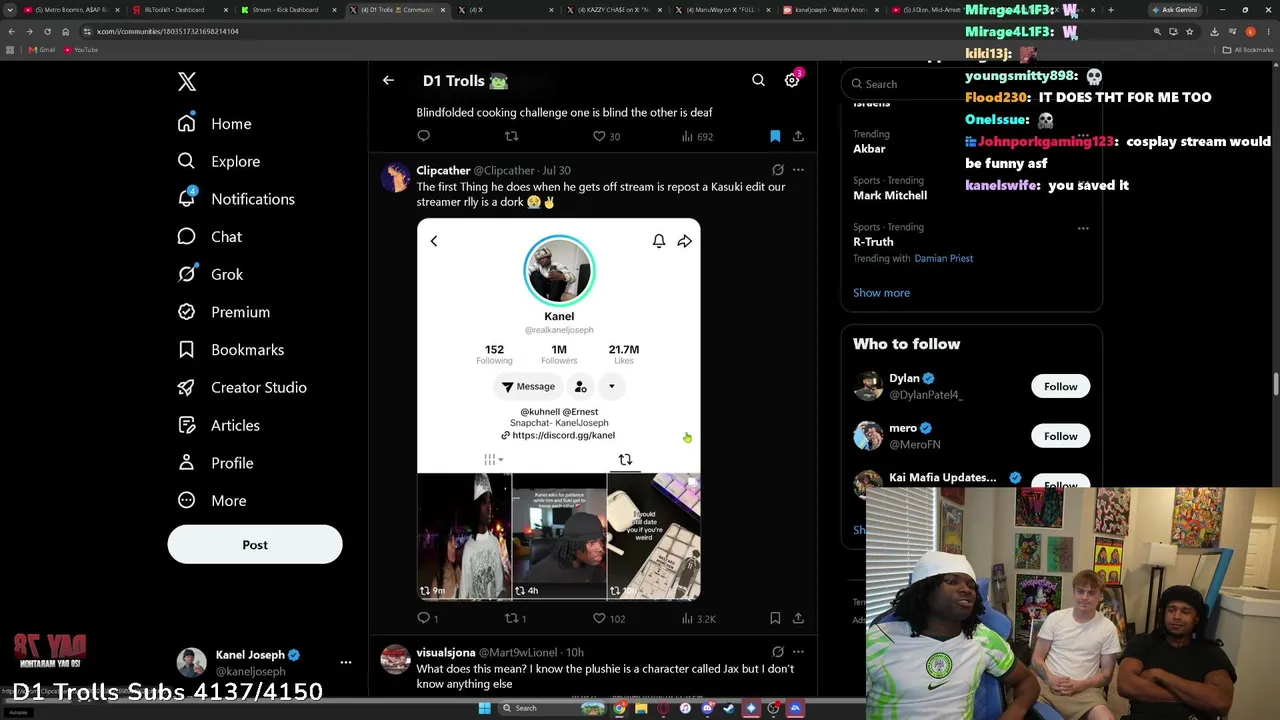
Task: Open the Gmail bookmark
Action: pos(41,50)
